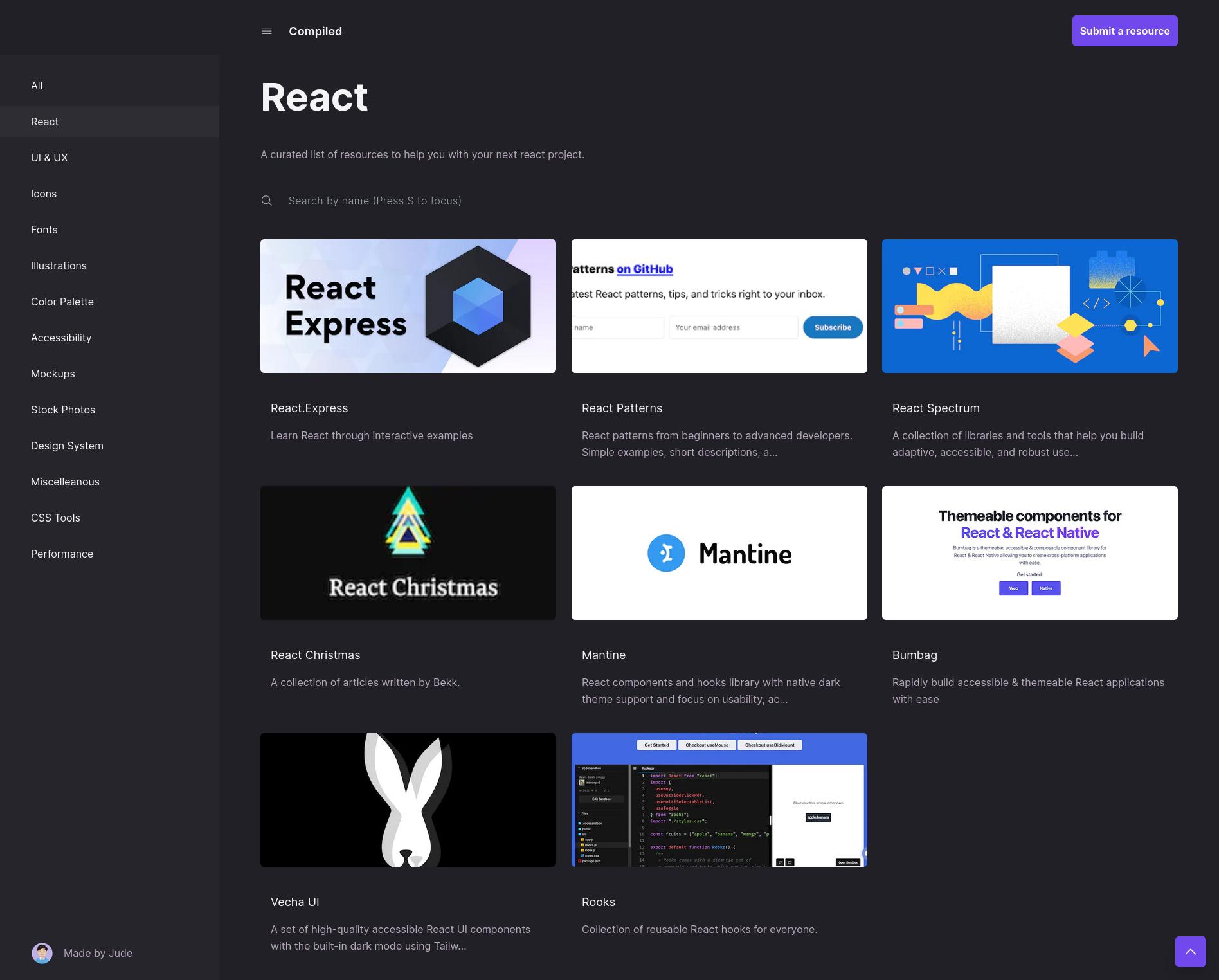Open the Rooks hooks collection
The image size is (1219, 980).
pyautogui.click(x=598, y=902)
